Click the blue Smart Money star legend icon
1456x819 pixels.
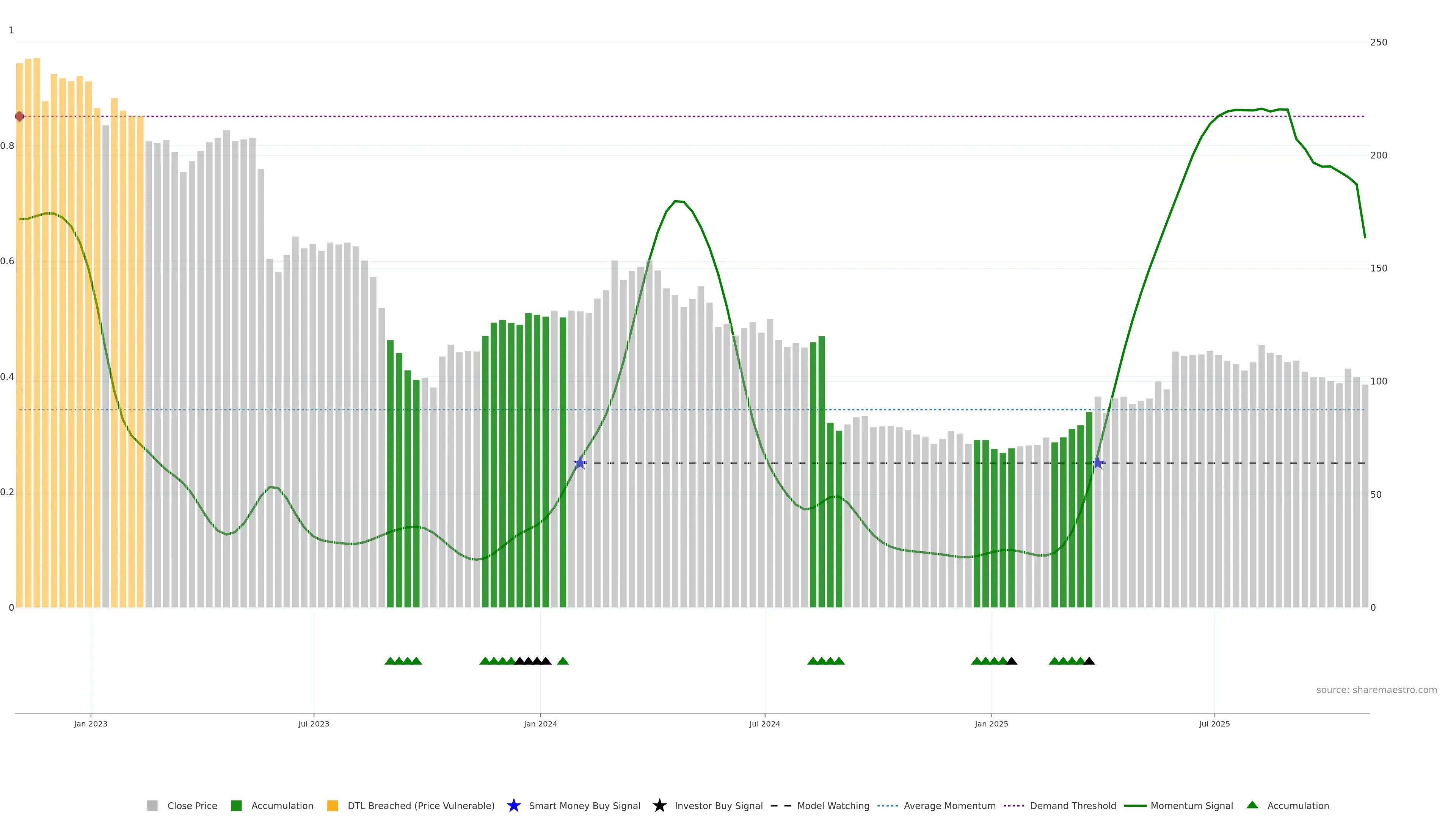click(x=513, y=805)
